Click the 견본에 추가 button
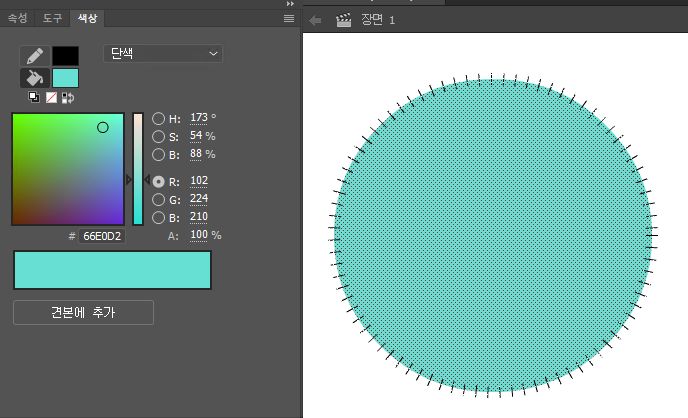The image size is (688, 418). click(x=83, y=312)
